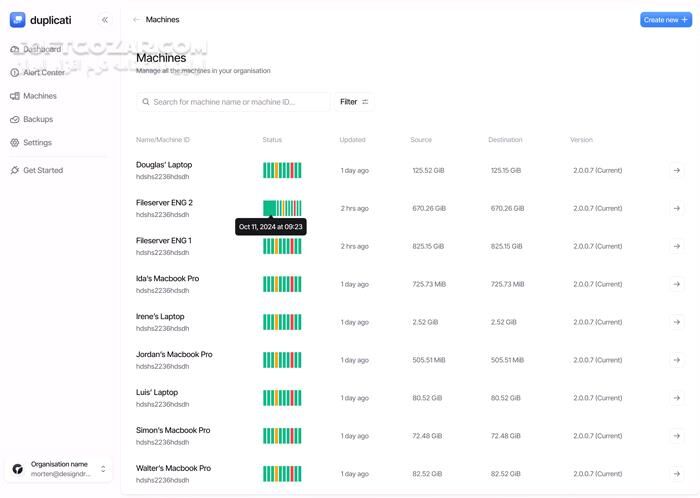Open arrow for Douglas' Laptop row

pyautogui.click(x=677, y=171)
